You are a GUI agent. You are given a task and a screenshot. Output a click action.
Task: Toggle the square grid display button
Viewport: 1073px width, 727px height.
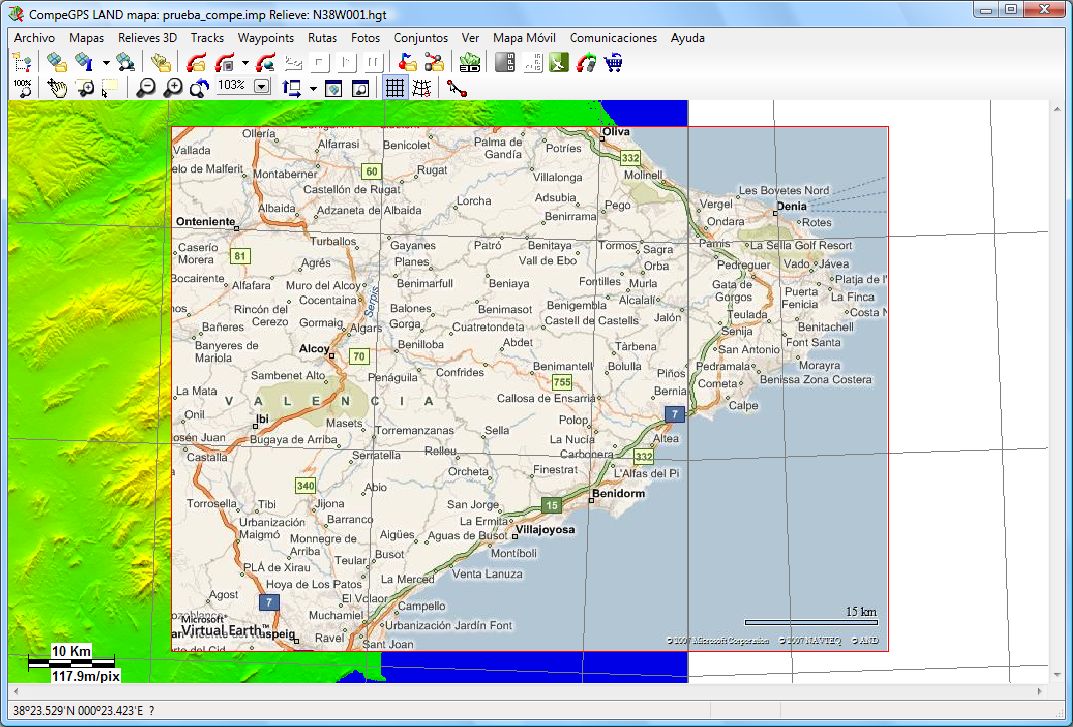[395, 88]
